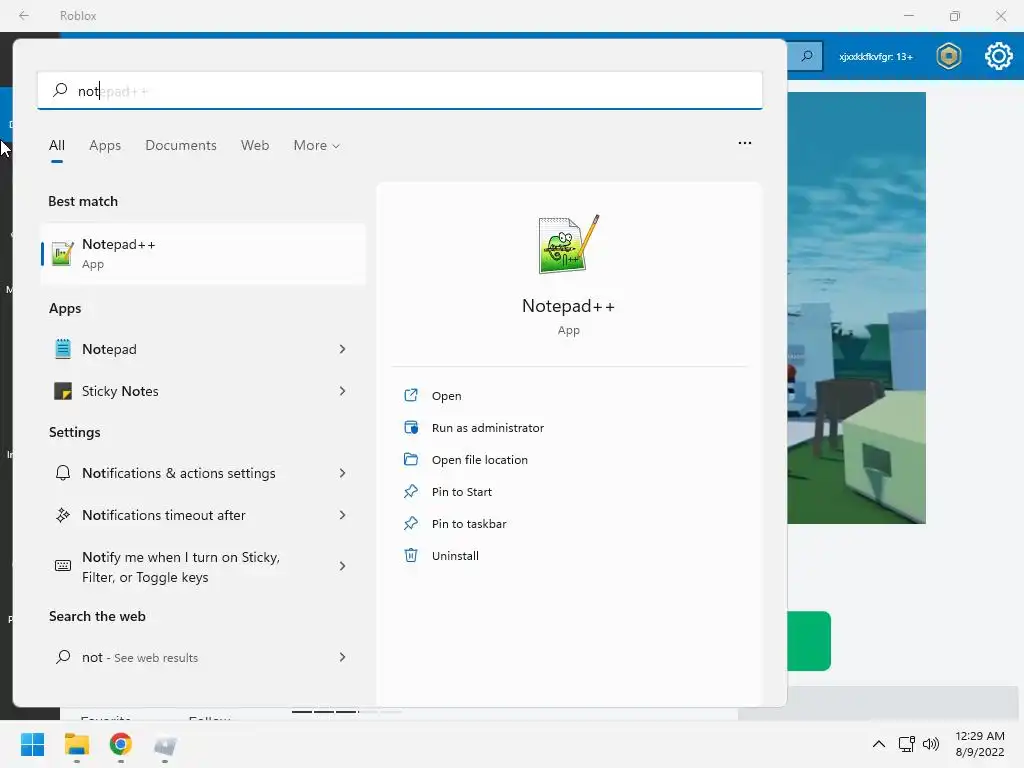Expand Notepad result chevron

coord(342,349)
